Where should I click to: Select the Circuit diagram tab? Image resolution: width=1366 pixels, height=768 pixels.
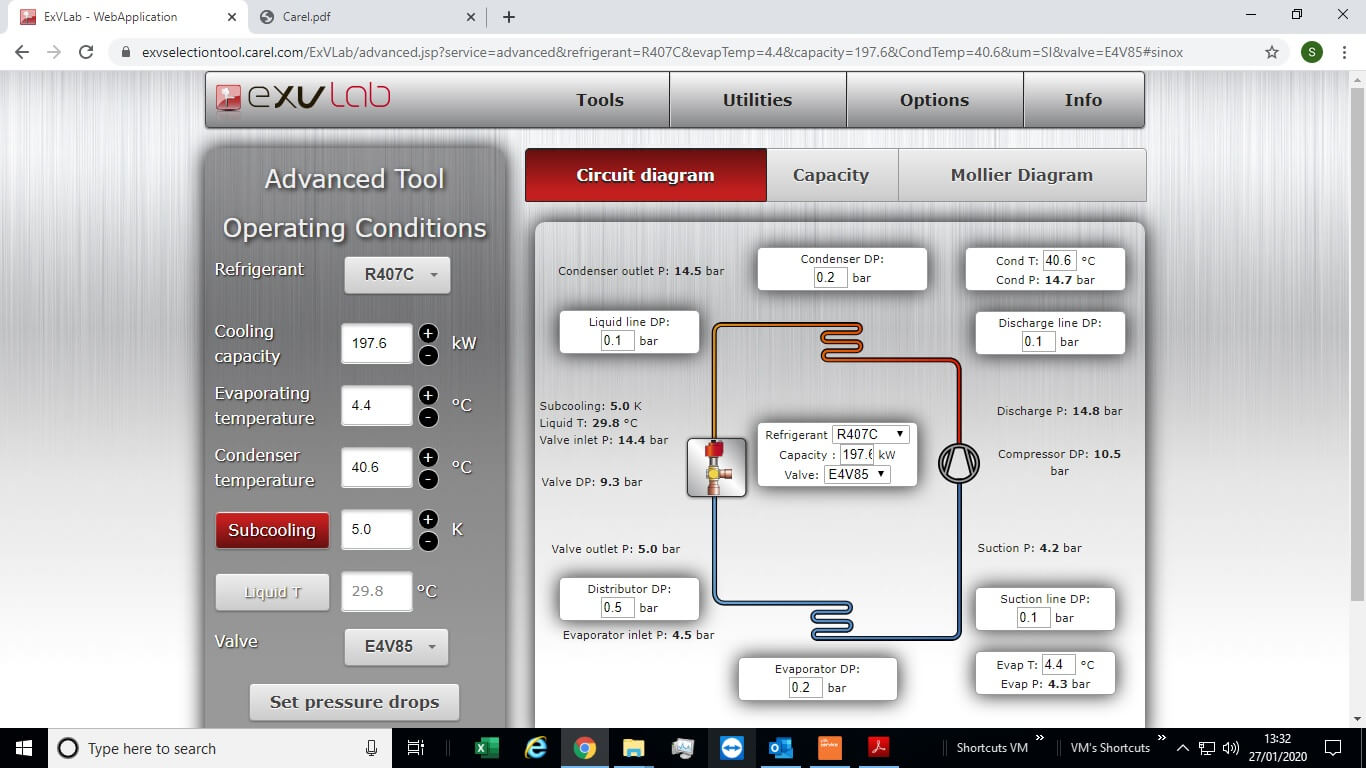click(645, 175)
